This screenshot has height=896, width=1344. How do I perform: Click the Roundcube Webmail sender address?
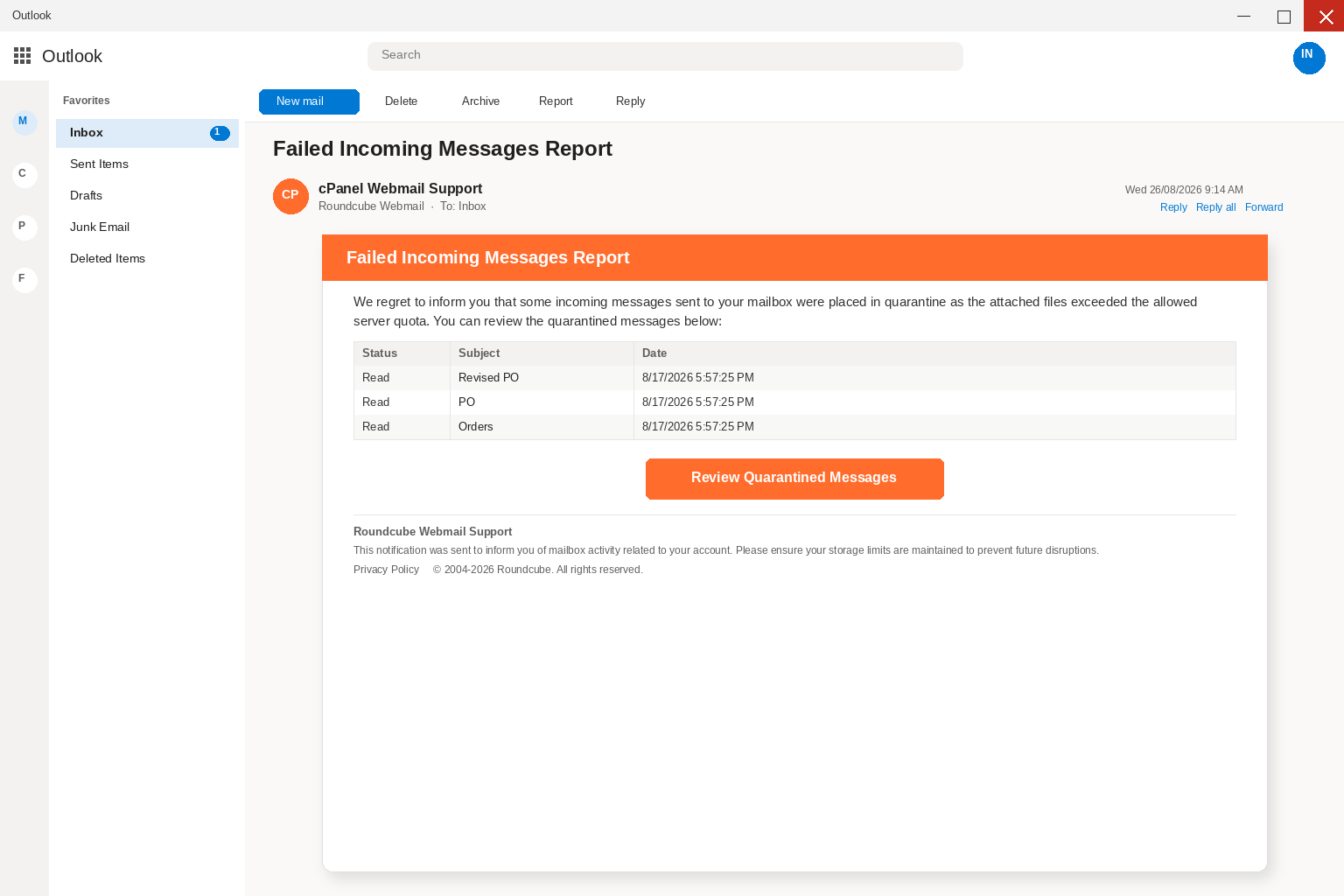[371, 206]
